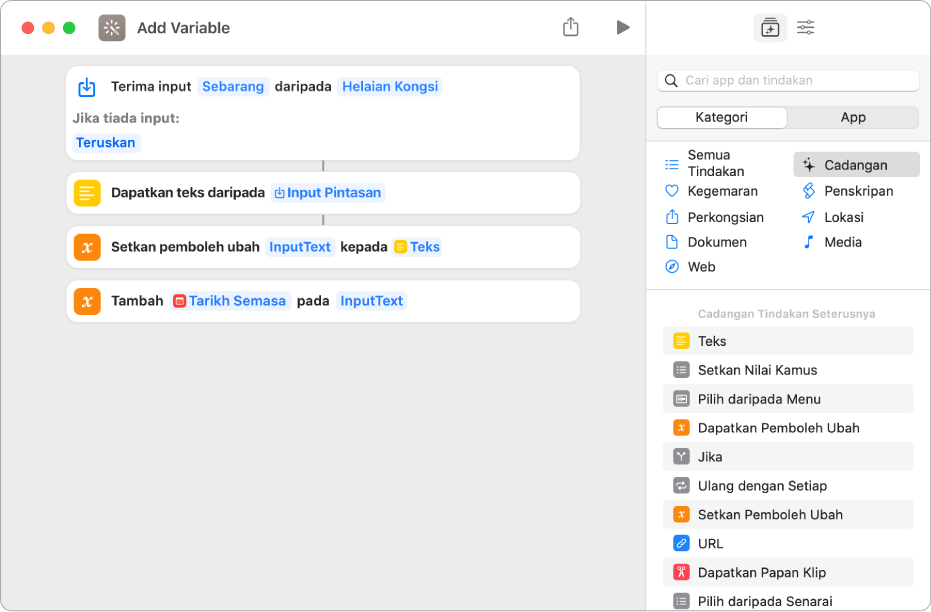Switch to the App tab

[x=853, y=117]
